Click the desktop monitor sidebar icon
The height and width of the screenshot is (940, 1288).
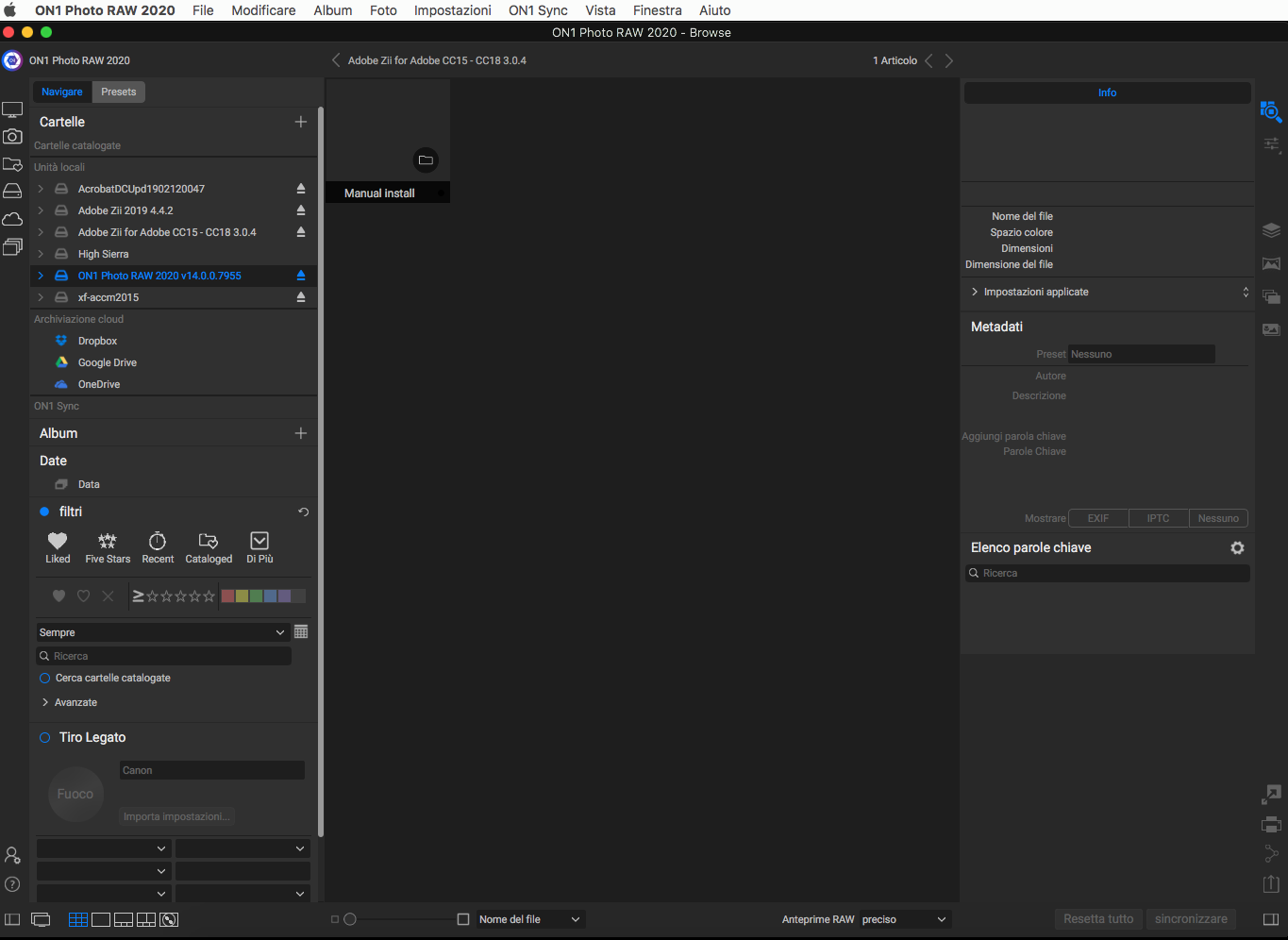(x=12, y=109)
